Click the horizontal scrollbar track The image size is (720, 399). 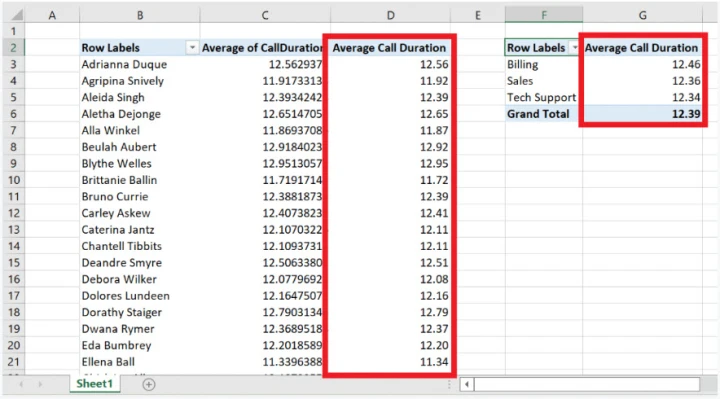(x=587, y=384)
